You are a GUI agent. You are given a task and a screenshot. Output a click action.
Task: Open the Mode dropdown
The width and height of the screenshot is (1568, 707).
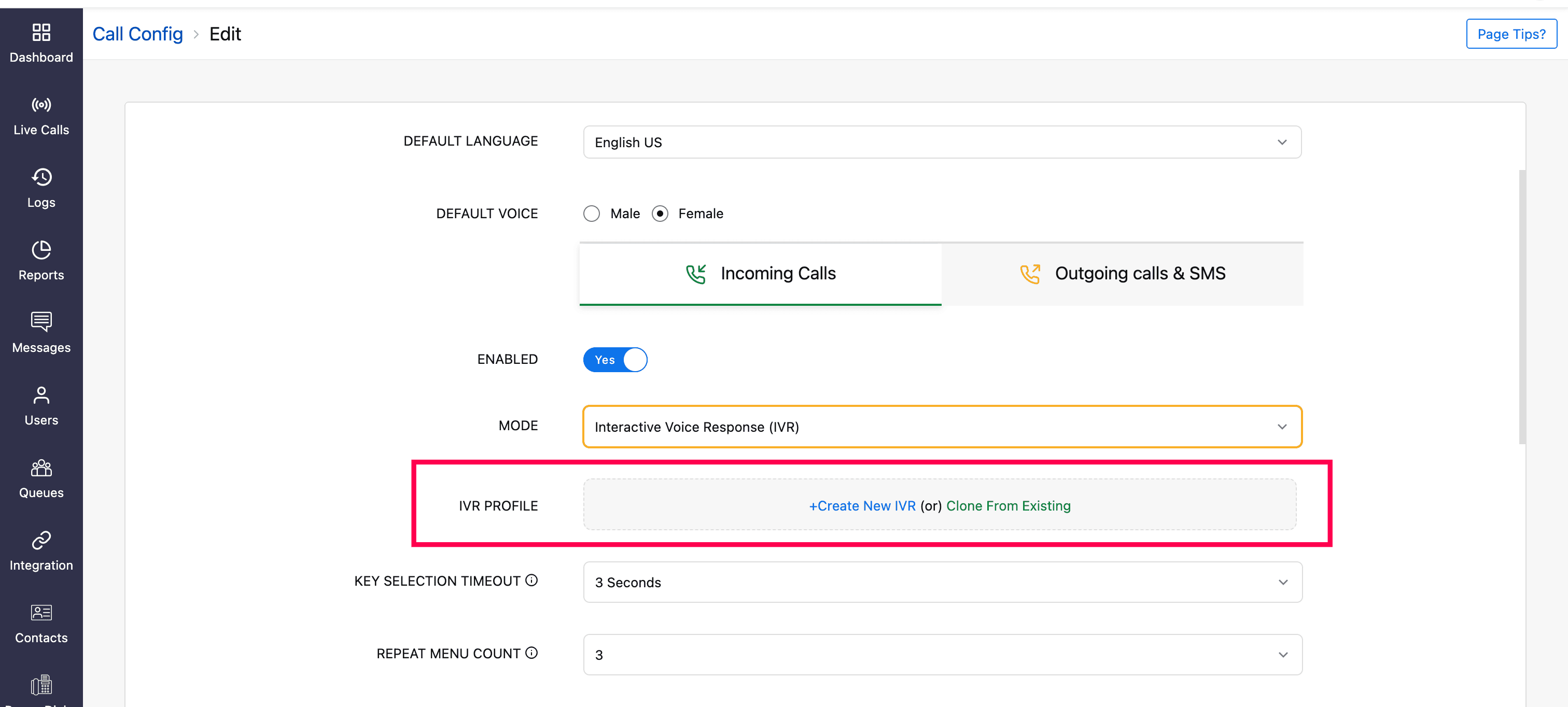coord(942,427)
